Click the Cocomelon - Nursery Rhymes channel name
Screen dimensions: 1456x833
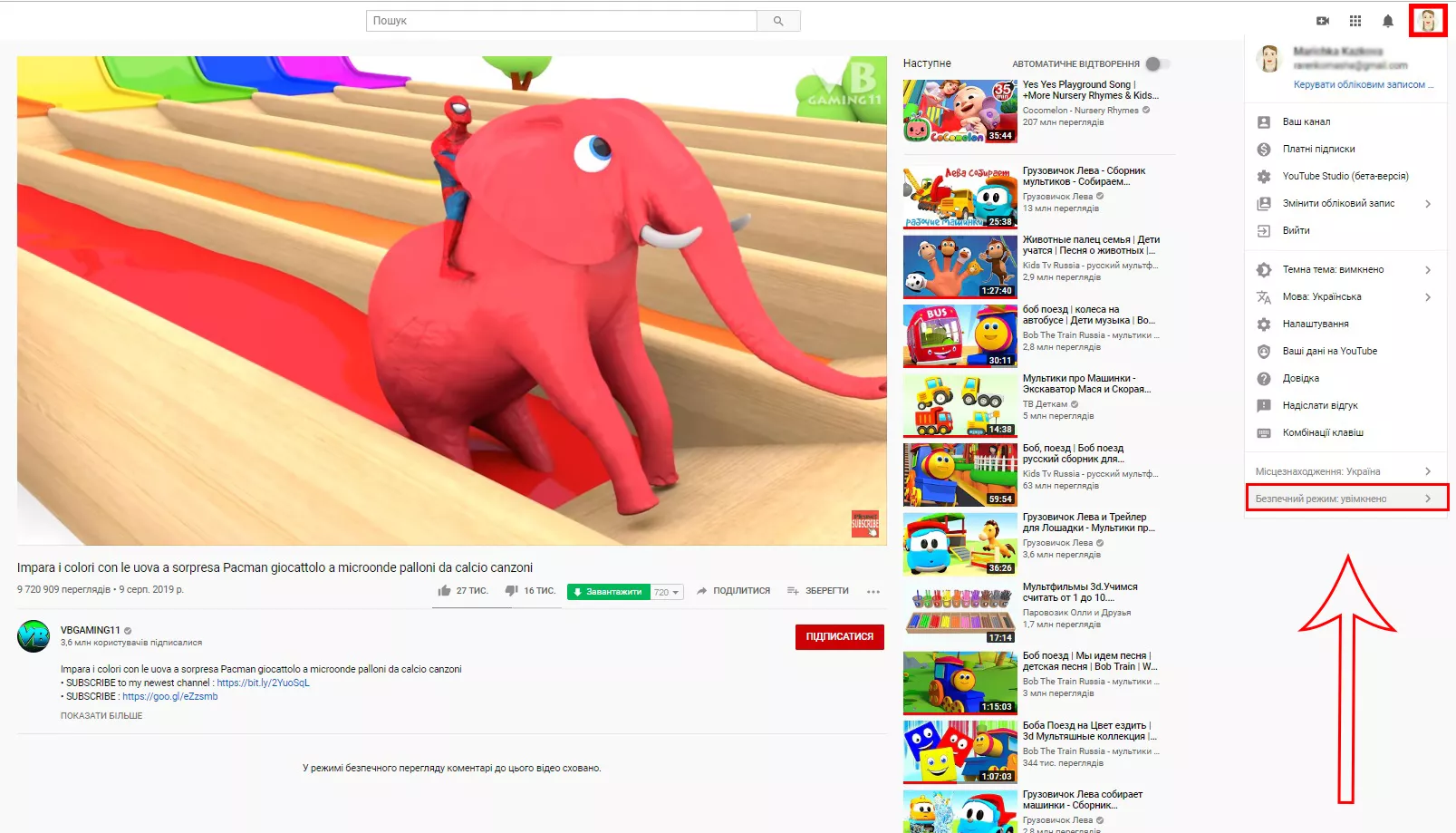click(x=1080, y=111)
